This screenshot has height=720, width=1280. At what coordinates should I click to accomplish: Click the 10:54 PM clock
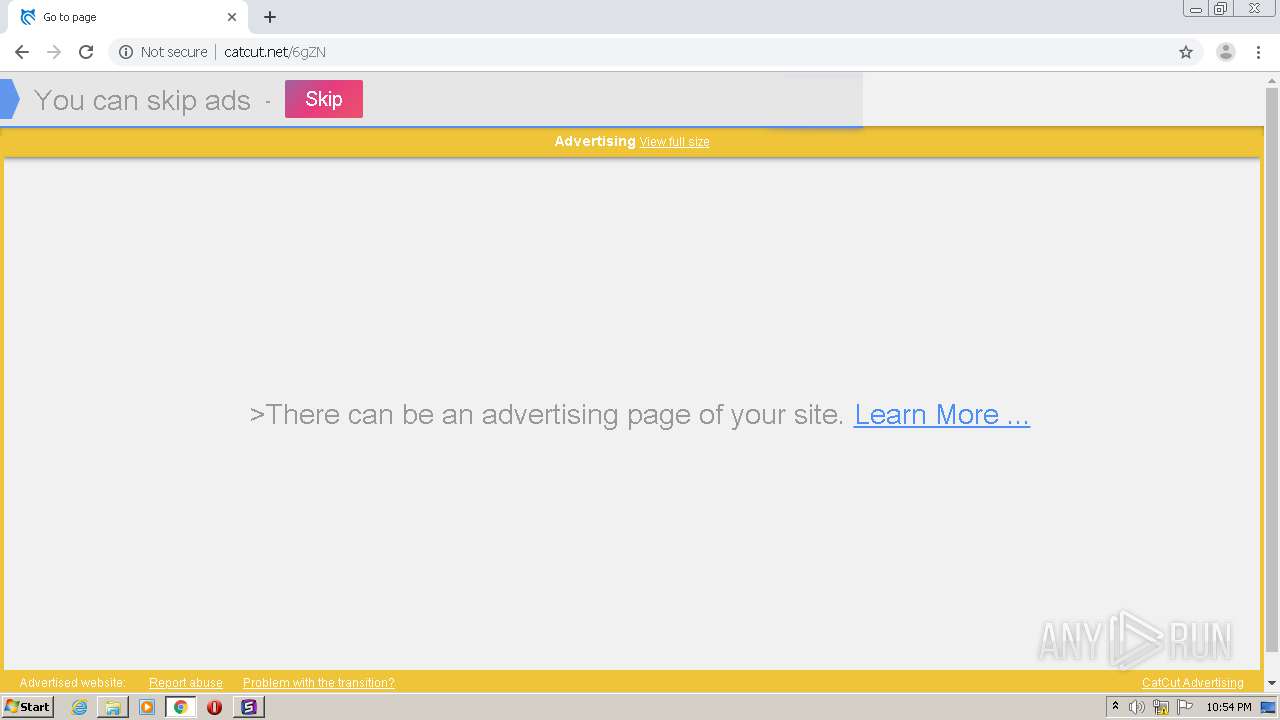(x=1229, y=707)
